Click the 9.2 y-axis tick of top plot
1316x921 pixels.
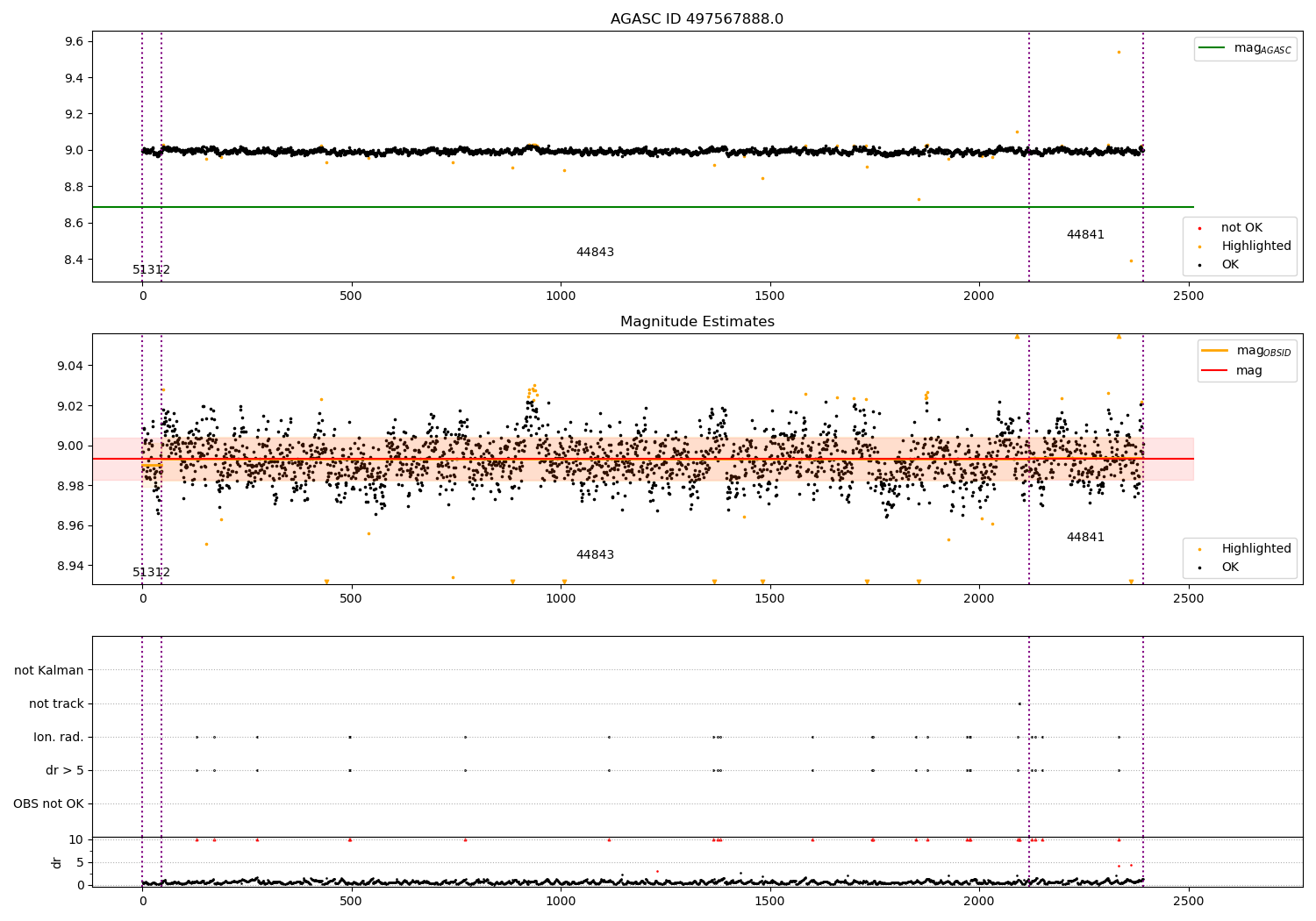click(74, 114)
